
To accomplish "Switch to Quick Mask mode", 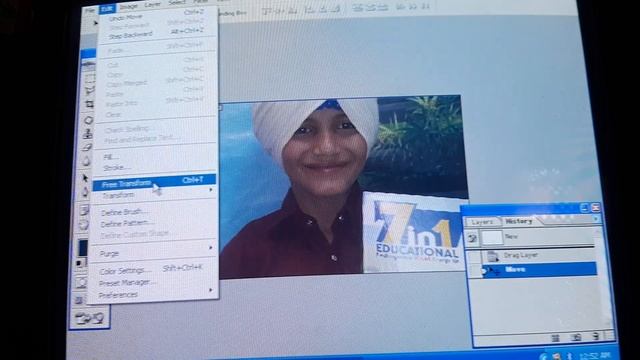I will [x=81, y=282].
